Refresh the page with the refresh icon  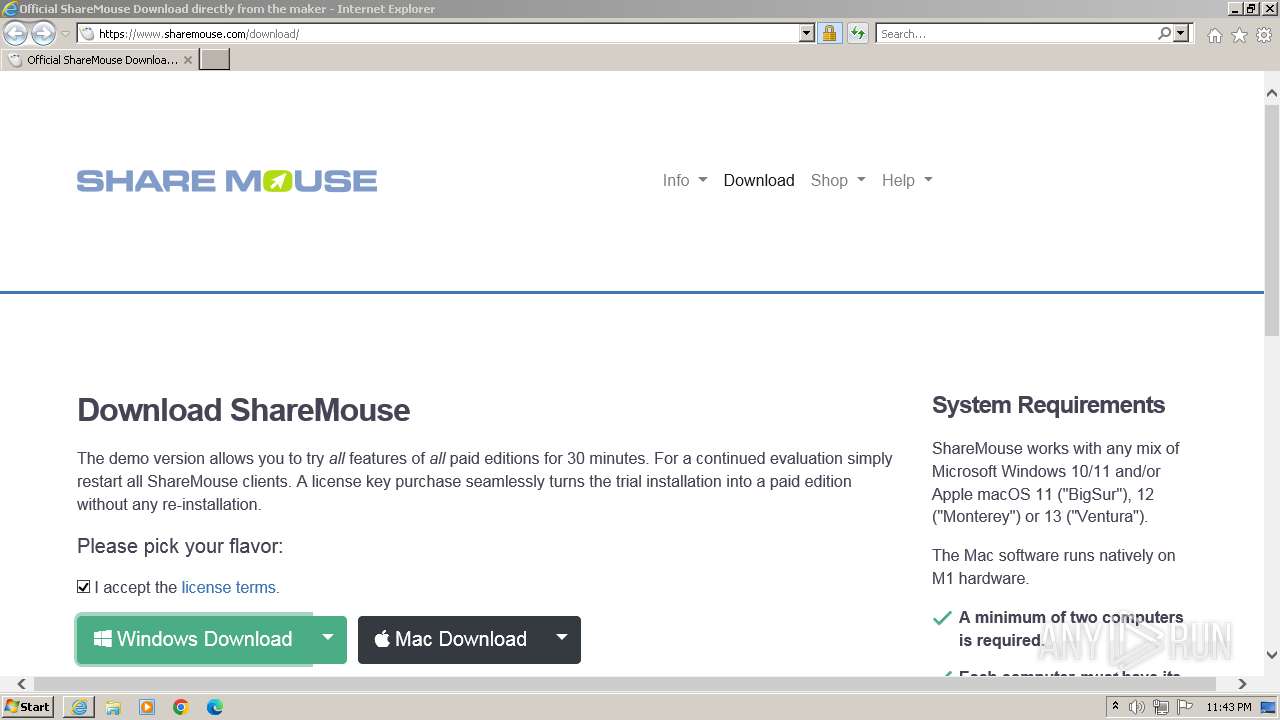[x=857, y=33]
